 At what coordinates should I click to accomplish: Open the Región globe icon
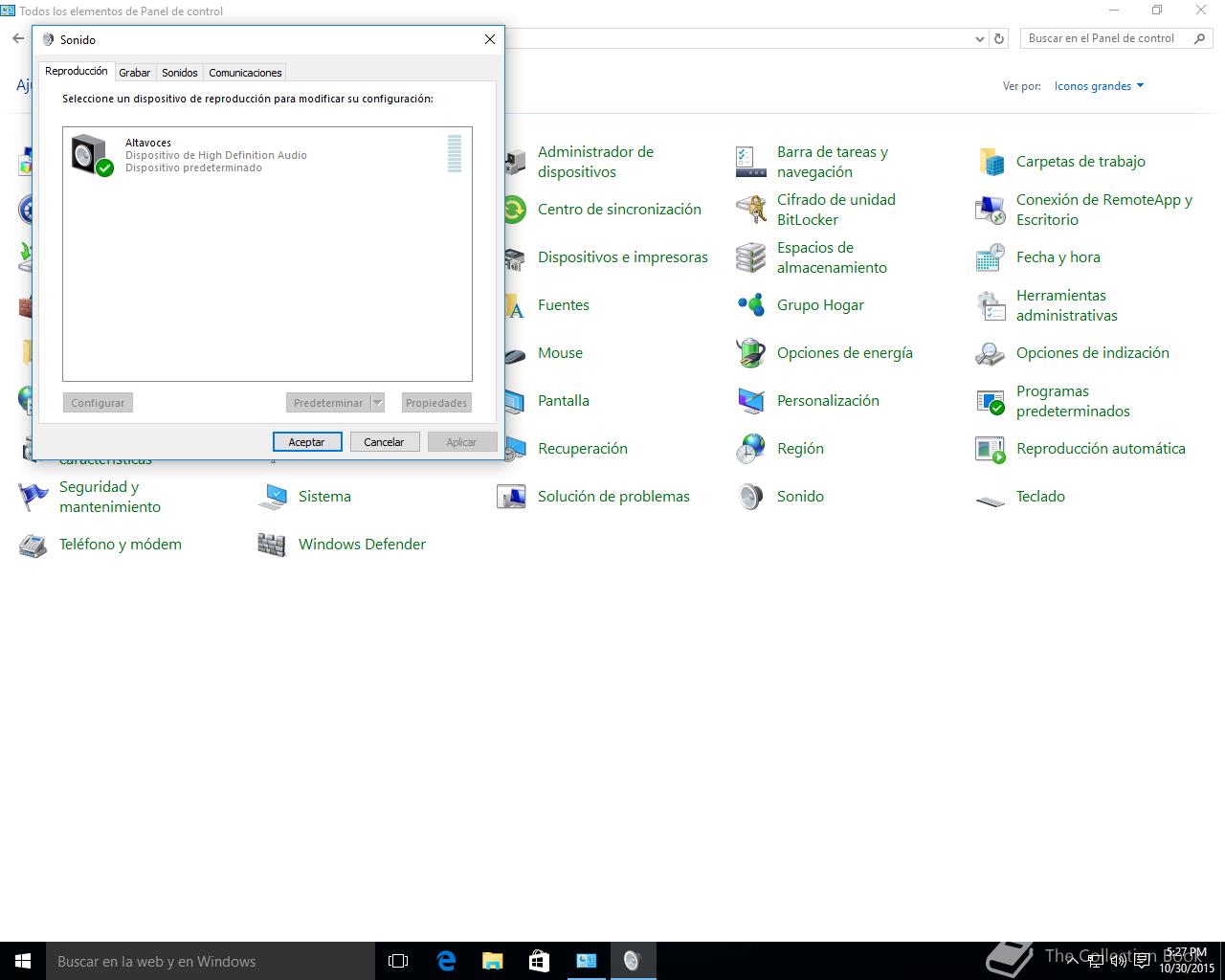pyautogui.click(x=751, y=449)
